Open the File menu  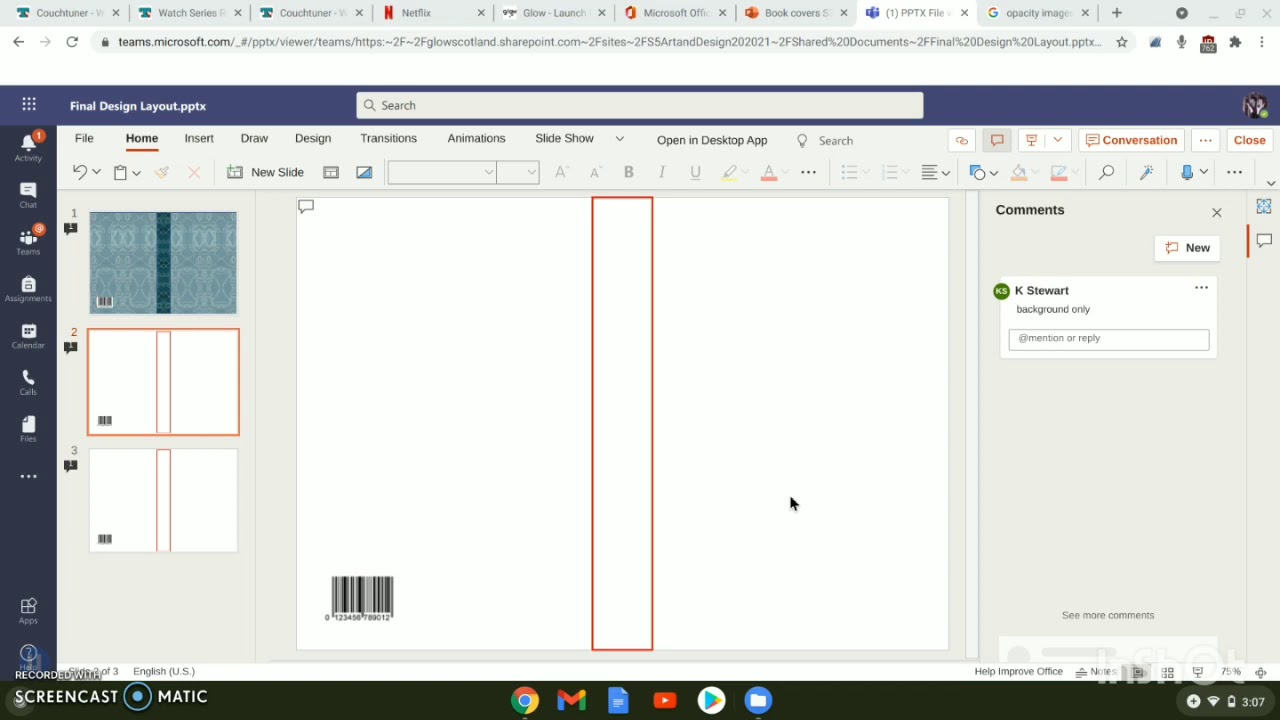coord(84,139)
